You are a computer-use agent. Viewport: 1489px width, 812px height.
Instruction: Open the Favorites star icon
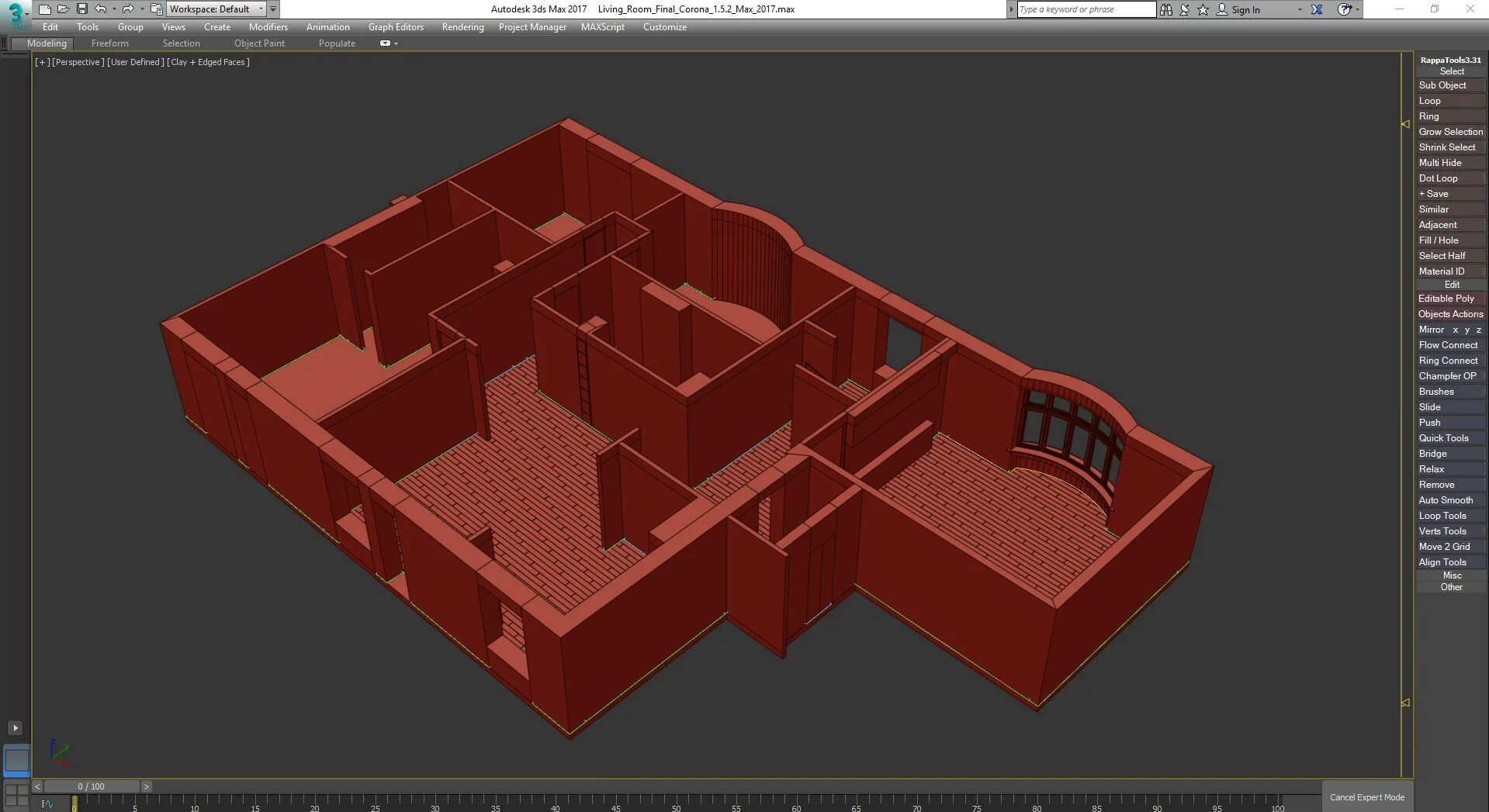1203,9
